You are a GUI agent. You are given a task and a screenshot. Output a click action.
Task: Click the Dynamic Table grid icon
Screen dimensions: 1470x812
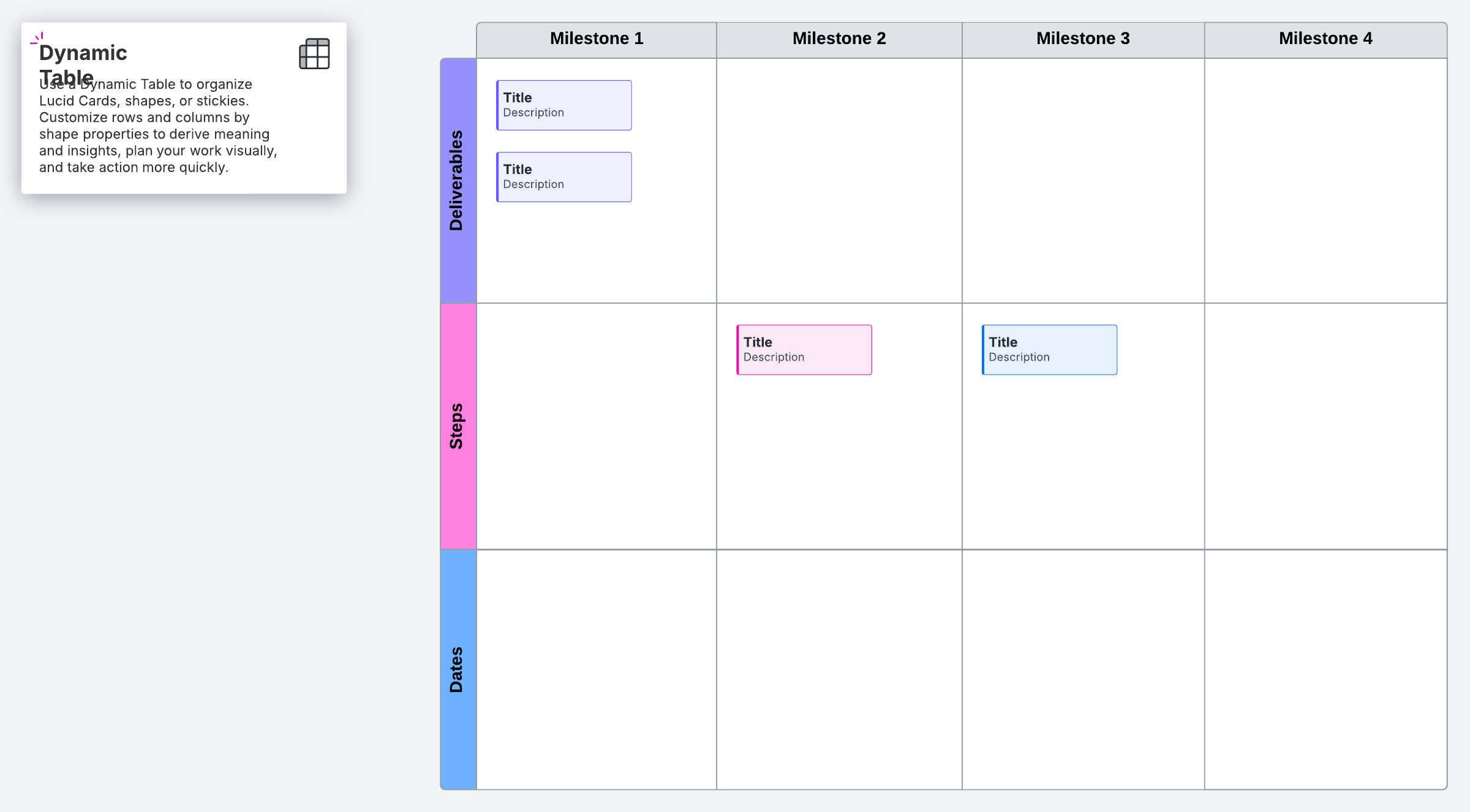coord(314,54)
